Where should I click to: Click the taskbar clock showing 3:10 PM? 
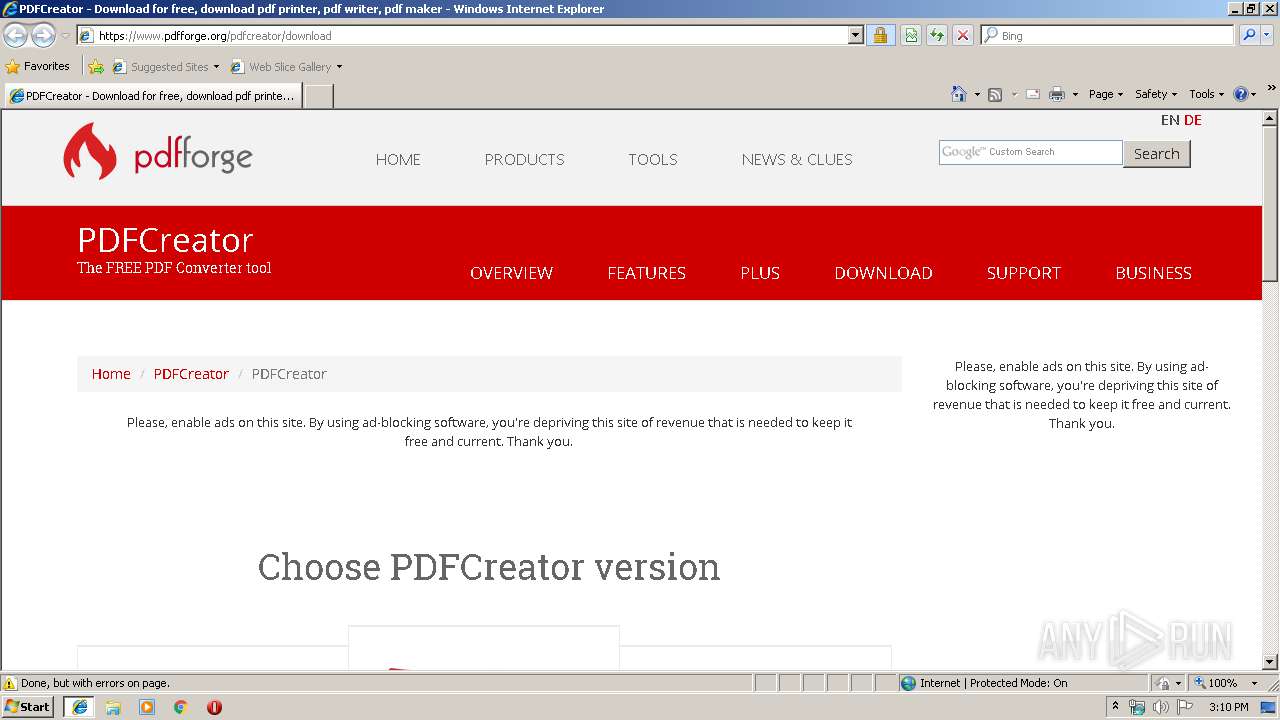coord(1228,707)
